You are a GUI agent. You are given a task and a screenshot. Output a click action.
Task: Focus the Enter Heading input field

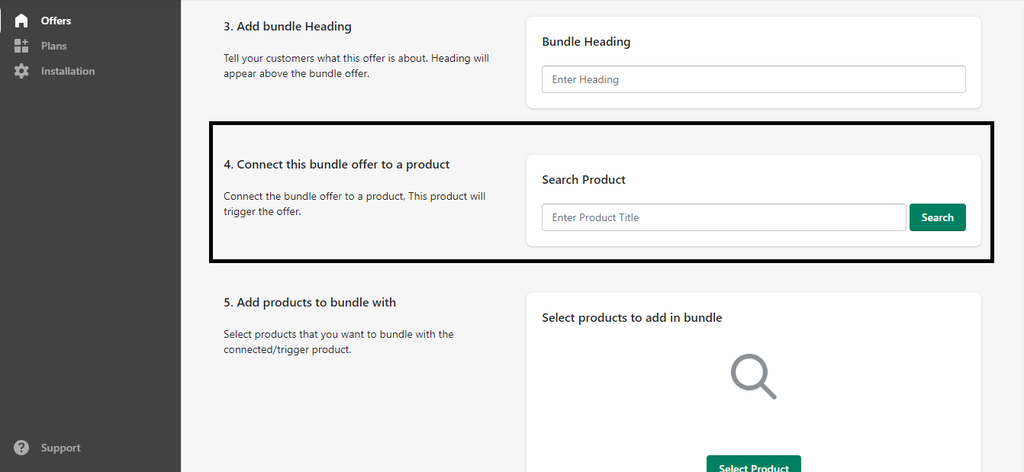753,80
